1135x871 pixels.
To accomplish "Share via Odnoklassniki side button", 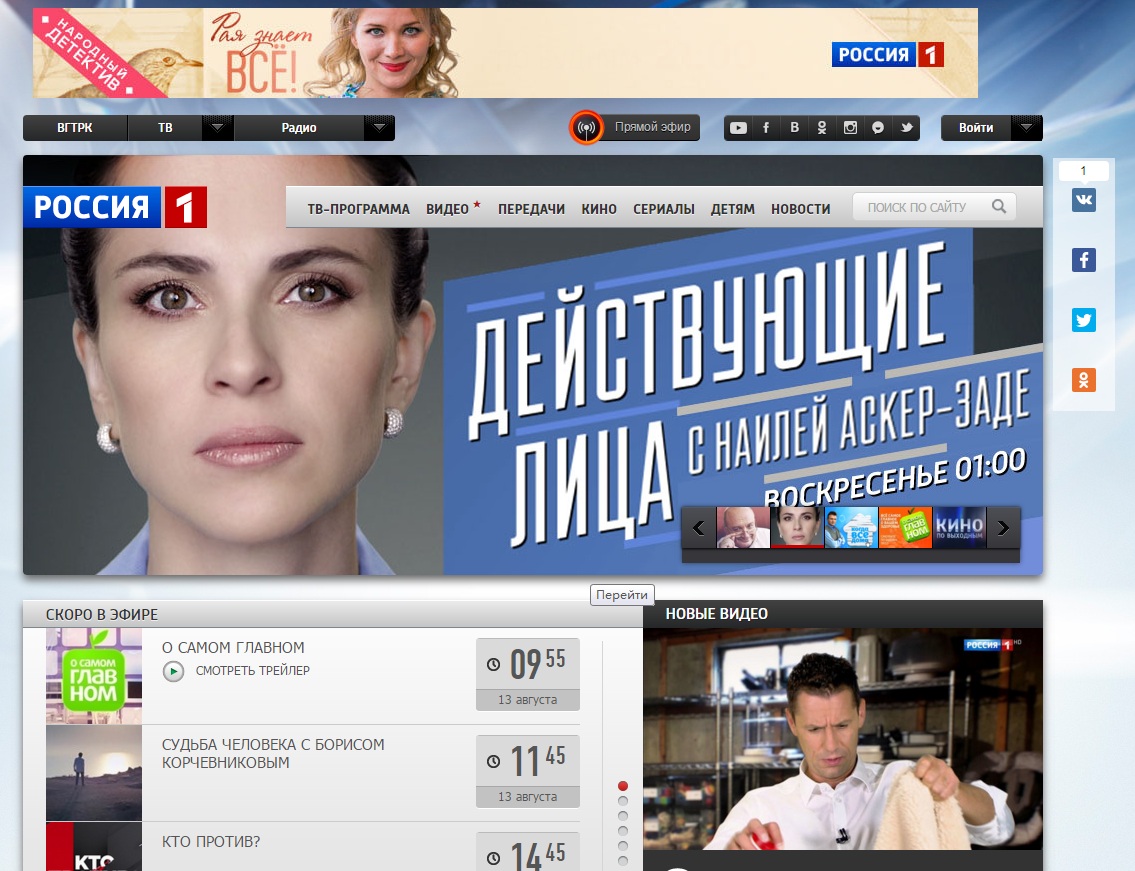I will coord(1084,379).
